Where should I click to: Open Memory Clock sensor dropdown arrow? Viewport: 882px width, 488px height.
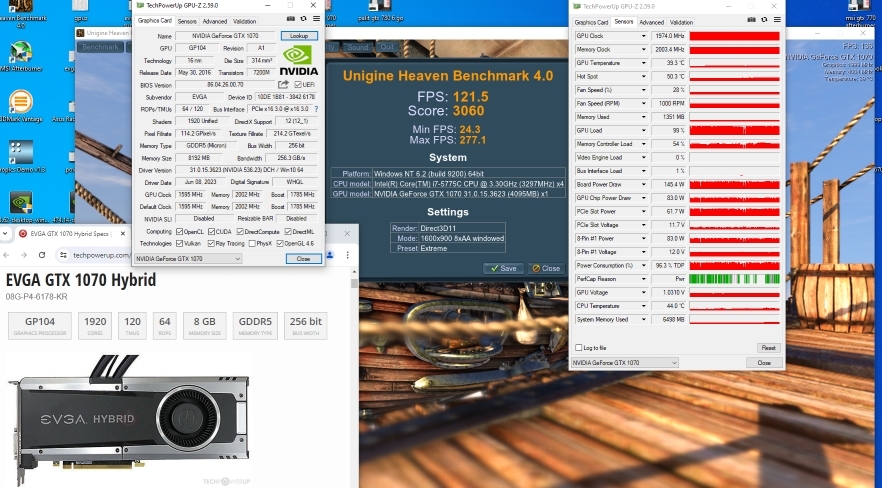(x=644, y=49)
